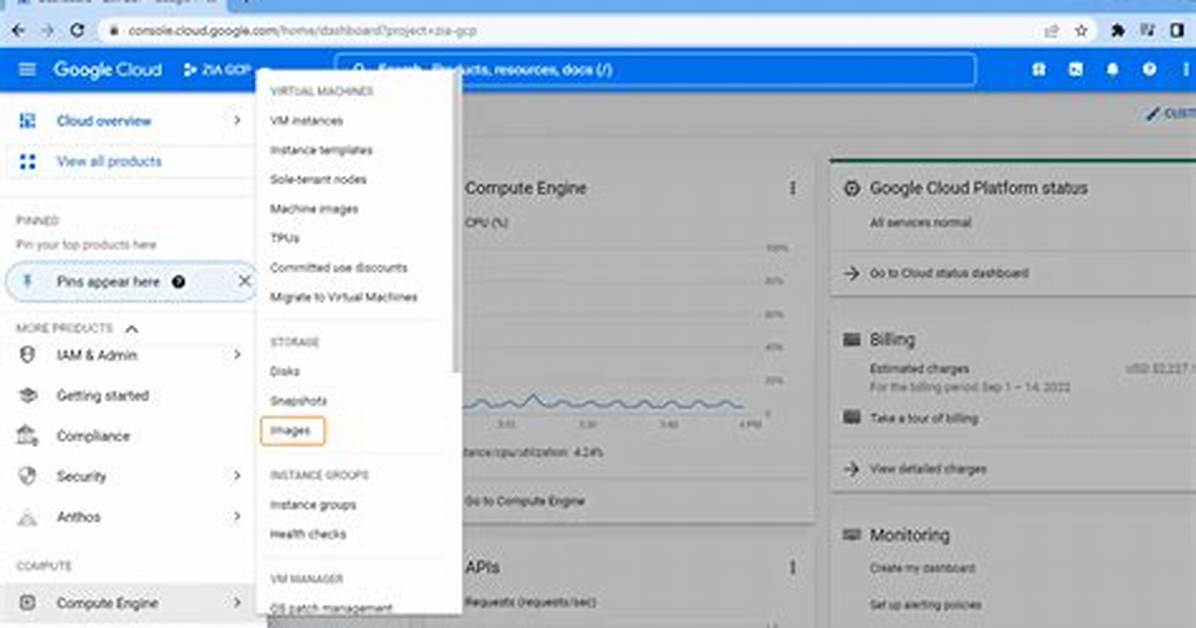
Task: Reload the page with the refresh icon
Action: click(x=77, y=31)
